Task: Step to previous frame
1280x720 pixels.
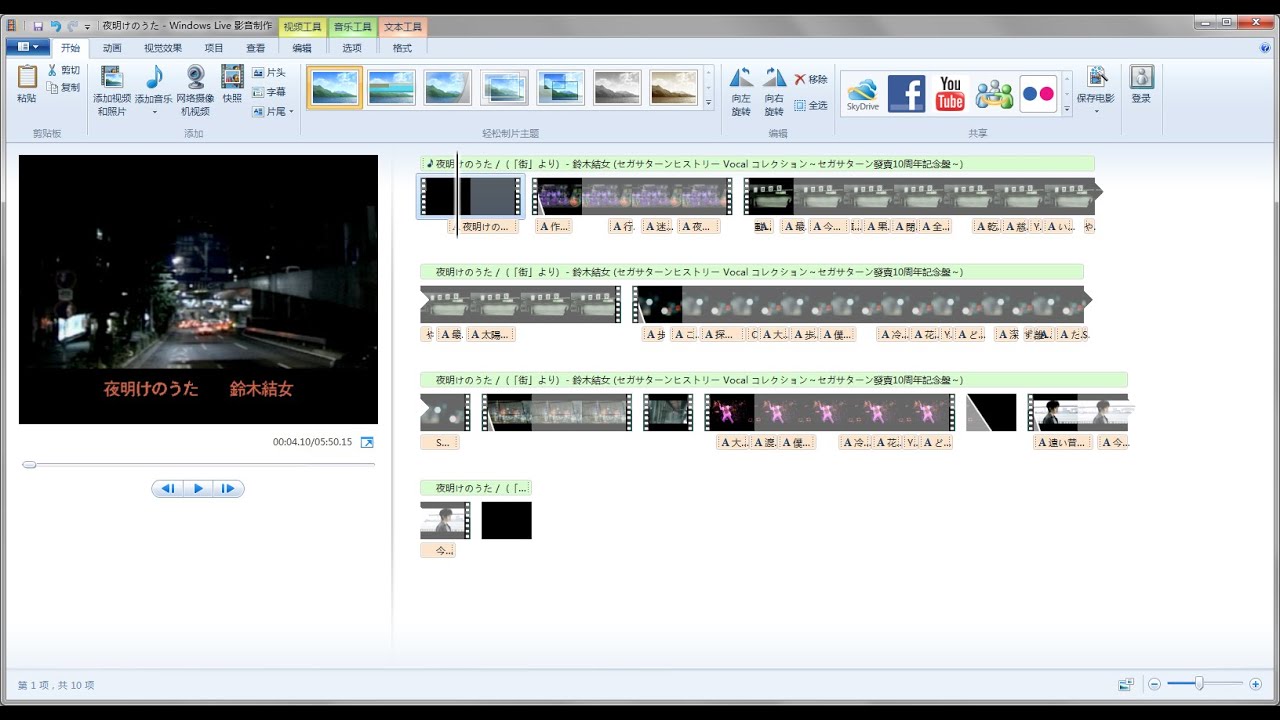Action: point(168,489)
